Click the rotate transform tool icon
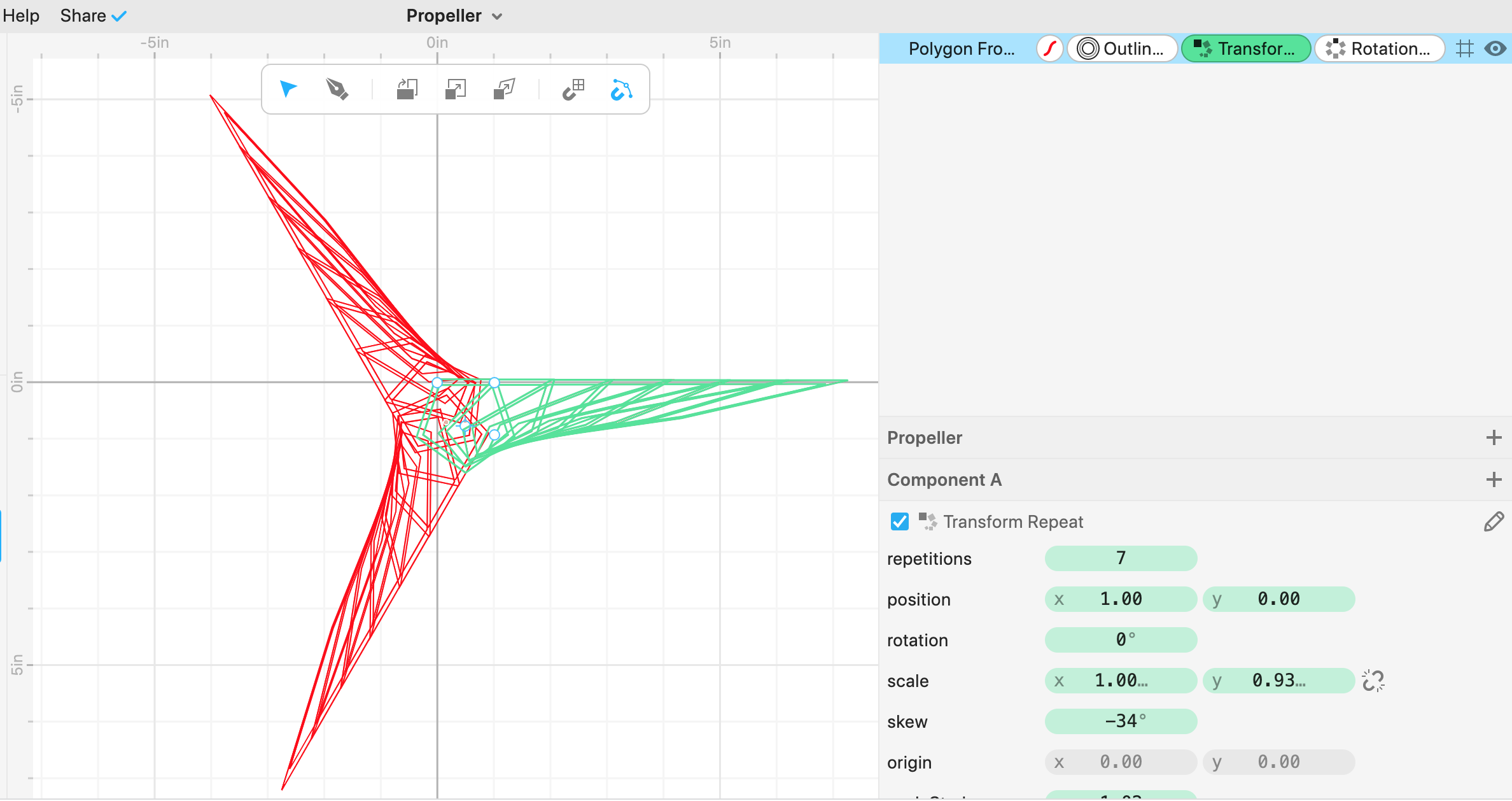This screenshot has width=1512, height=801. pyautogui.click(x=407, y=89)
